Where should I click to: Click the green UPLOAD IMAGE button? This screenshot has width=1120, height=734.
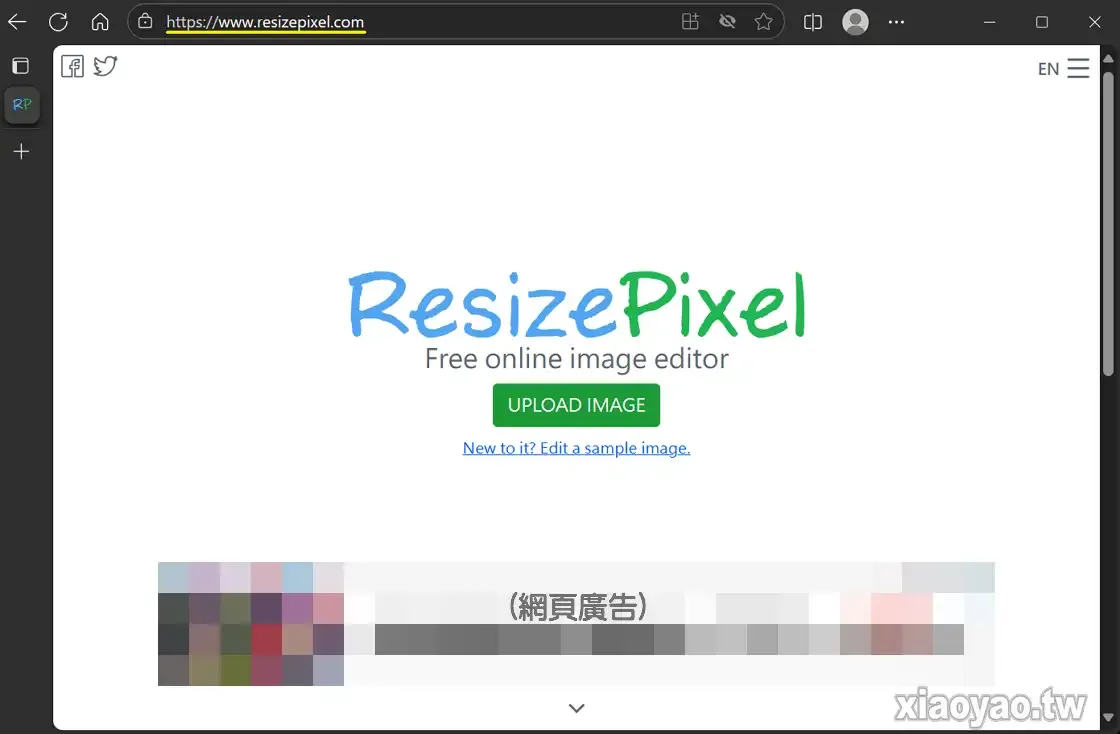click(576, 405)
